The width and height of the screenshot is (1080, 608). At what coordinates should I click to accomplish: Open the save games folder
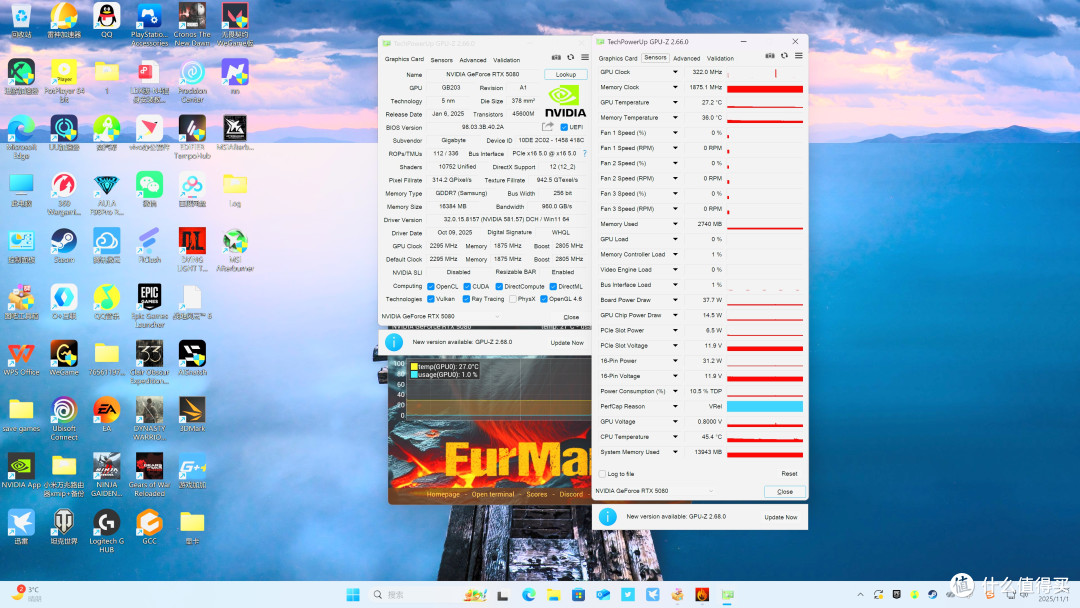pos(21,414)
